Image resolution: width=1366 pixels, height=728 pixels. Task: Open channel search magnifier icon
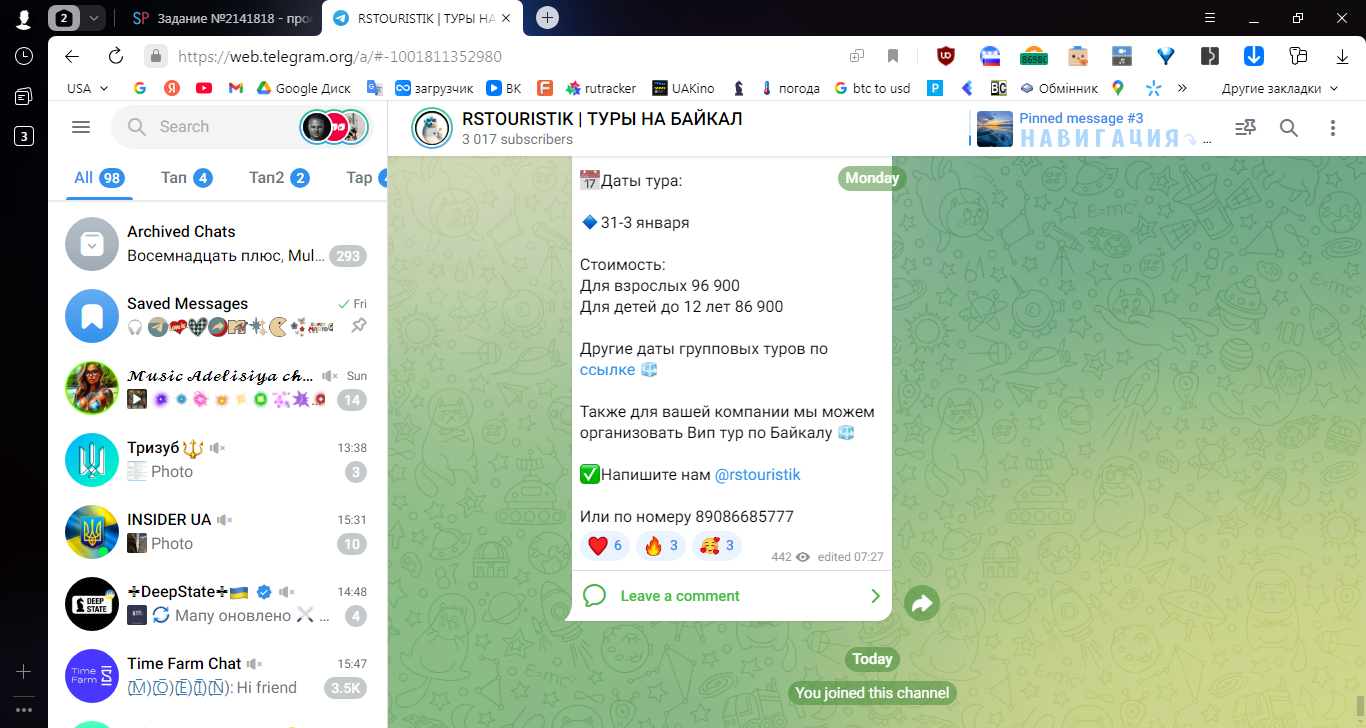[1289, 127]
